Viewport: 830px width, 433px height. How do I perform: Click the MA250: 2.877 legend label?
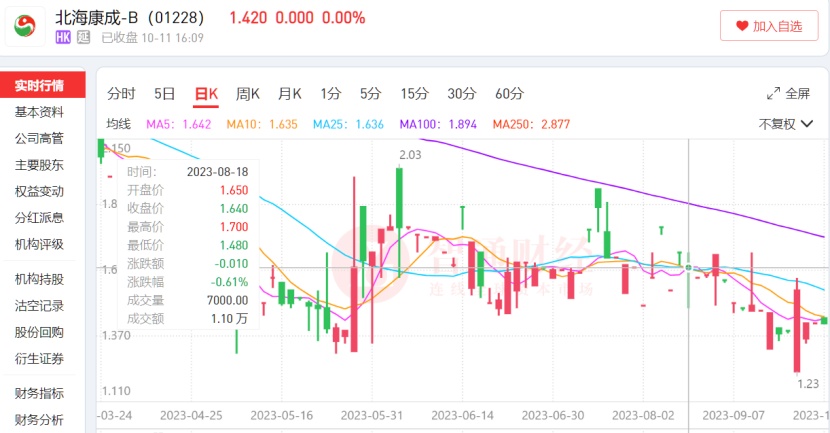pyautogui.click(x=531, y=124)
